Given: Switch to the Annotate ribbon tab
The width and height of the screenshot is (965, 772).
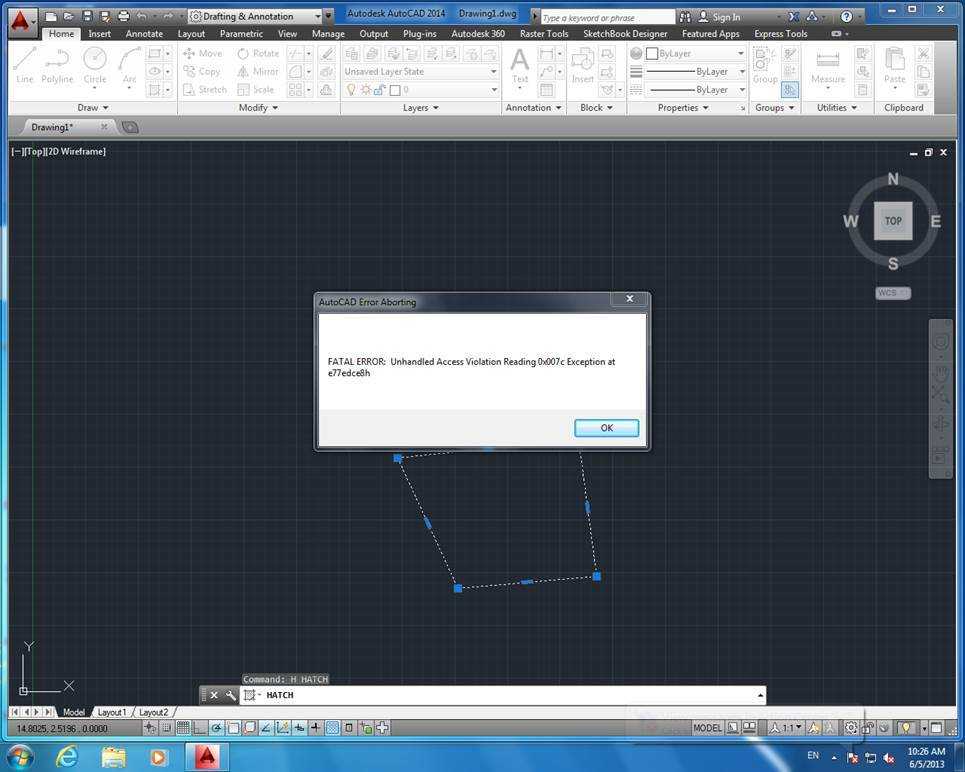Looking at the screenshot, I should [145, 34].
